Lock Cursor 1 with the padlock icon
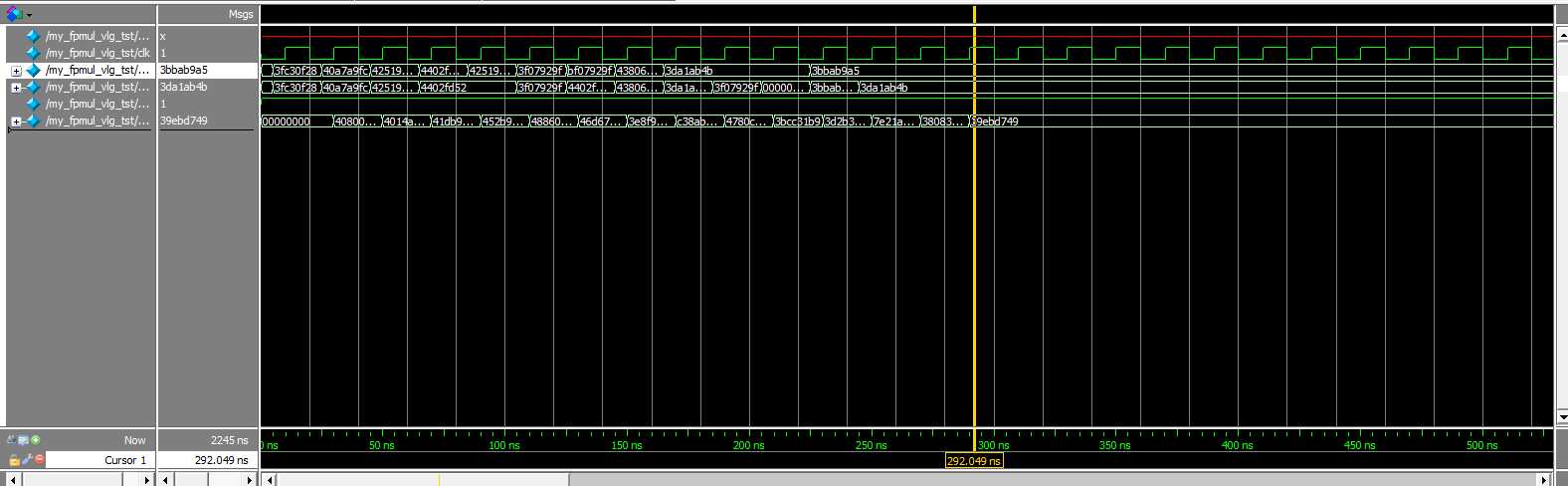This screenshot has height=486, width=1568. point(14,460)
